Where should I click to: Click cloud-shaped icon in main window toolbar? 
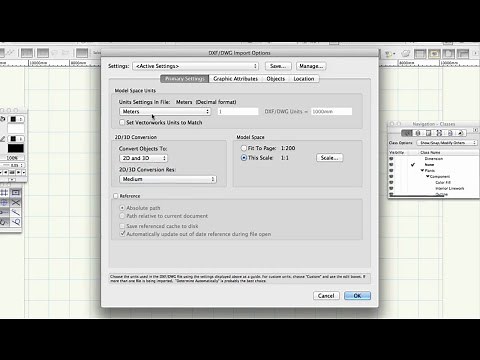pyautogui.click(x=406, y=53)
